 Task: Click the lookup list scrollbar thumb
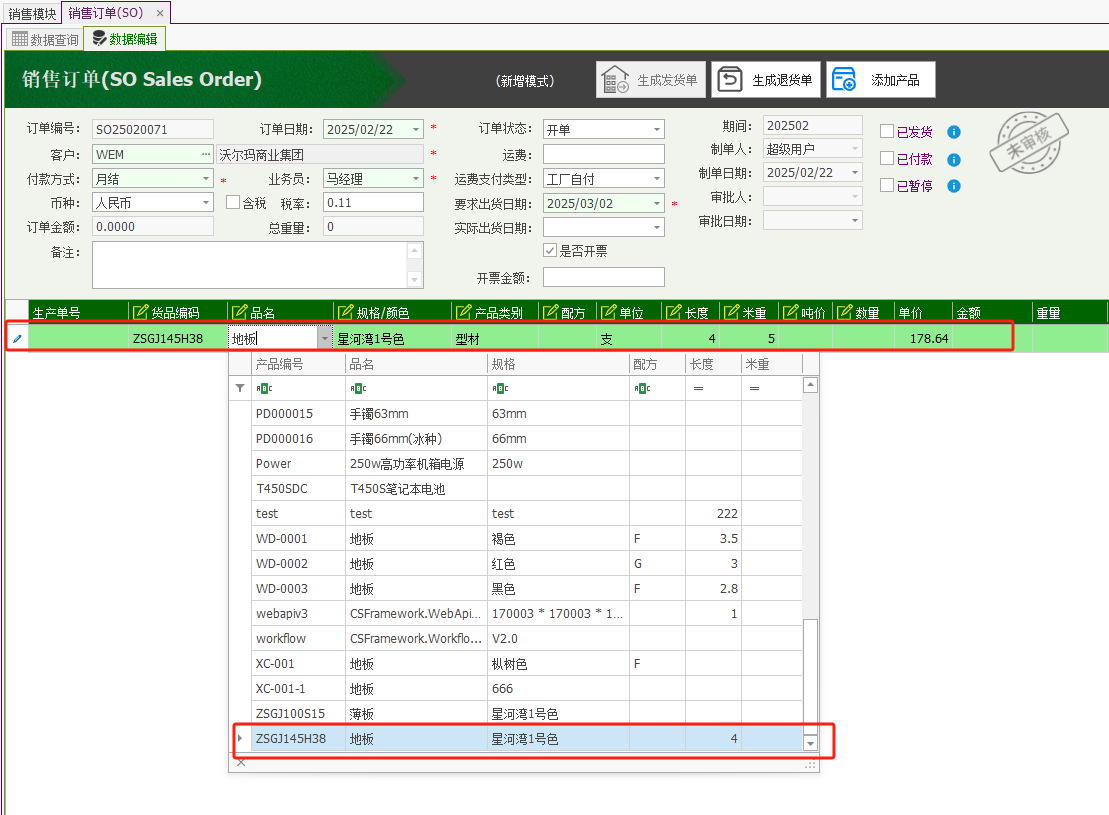811,676
